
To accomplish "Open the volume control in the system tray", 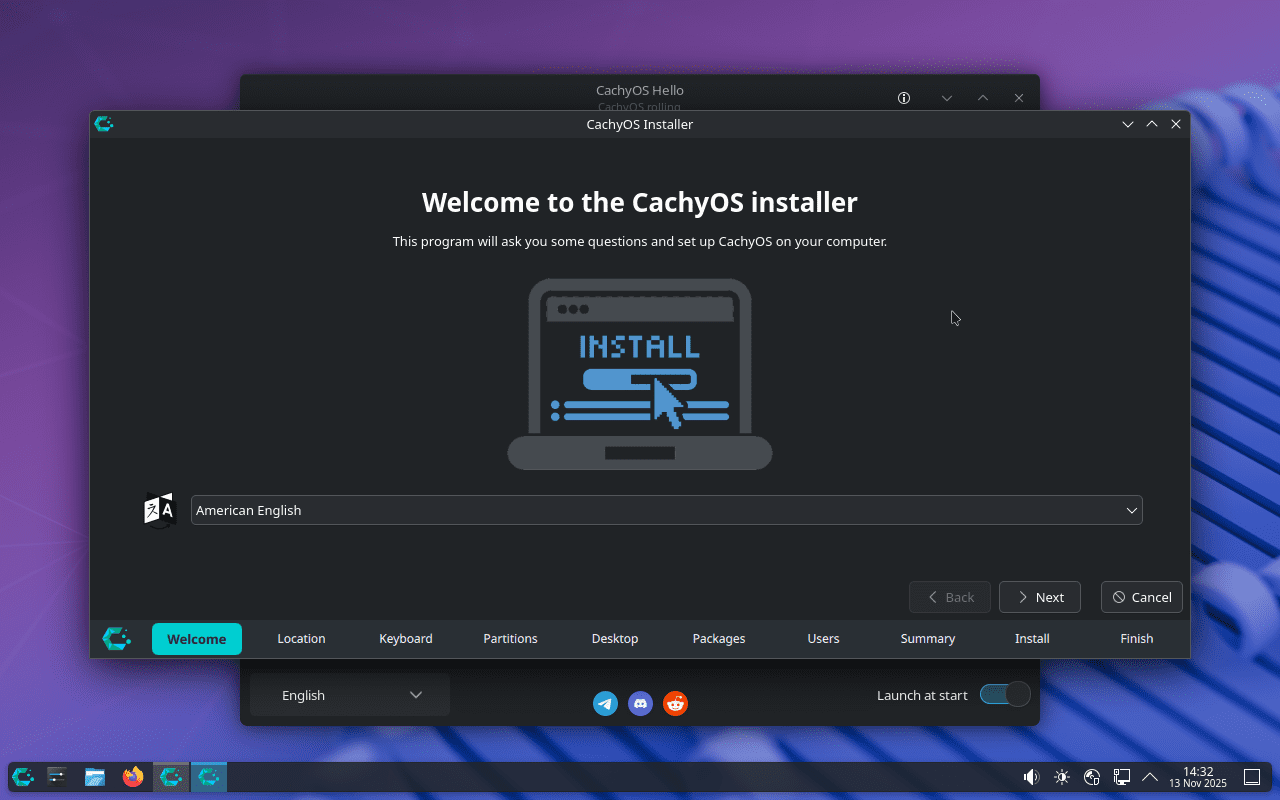I will pos(1030,777).
